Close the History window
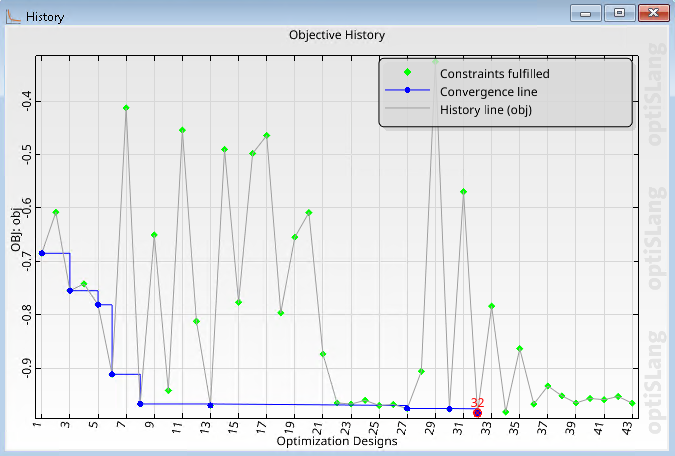Screen dimensions: 675x456 (x=653, y=13)
